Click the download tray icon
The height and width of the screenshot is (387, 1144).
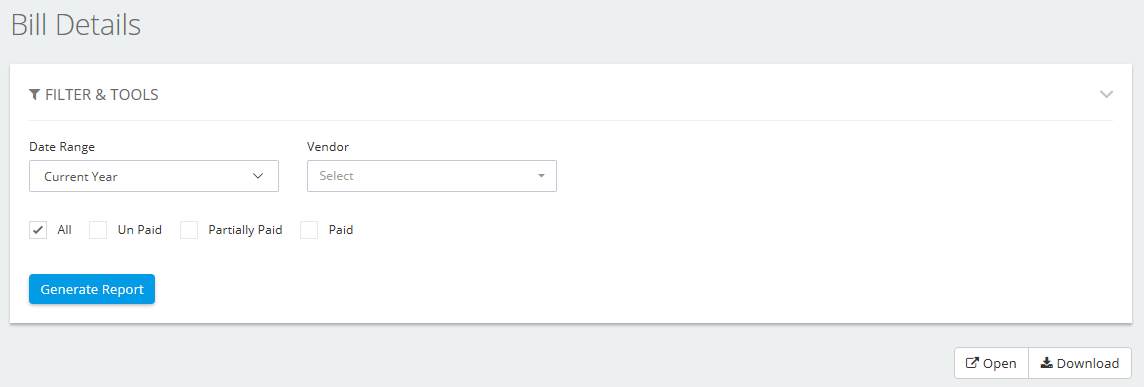[x=1046, y=363]
